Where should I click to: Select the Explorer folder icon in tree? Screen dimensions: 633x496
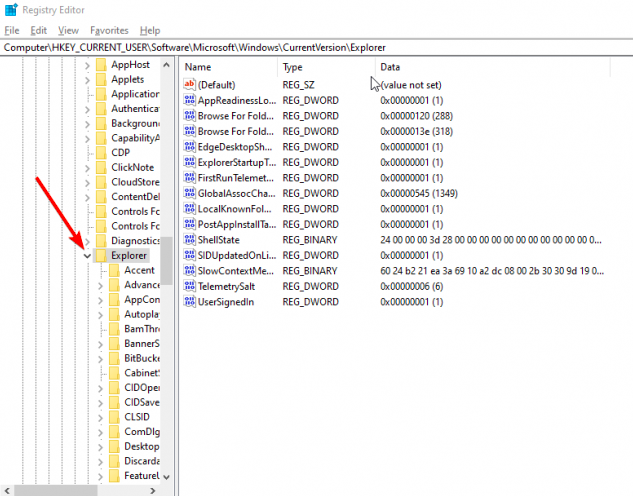(x=101, y=256)
